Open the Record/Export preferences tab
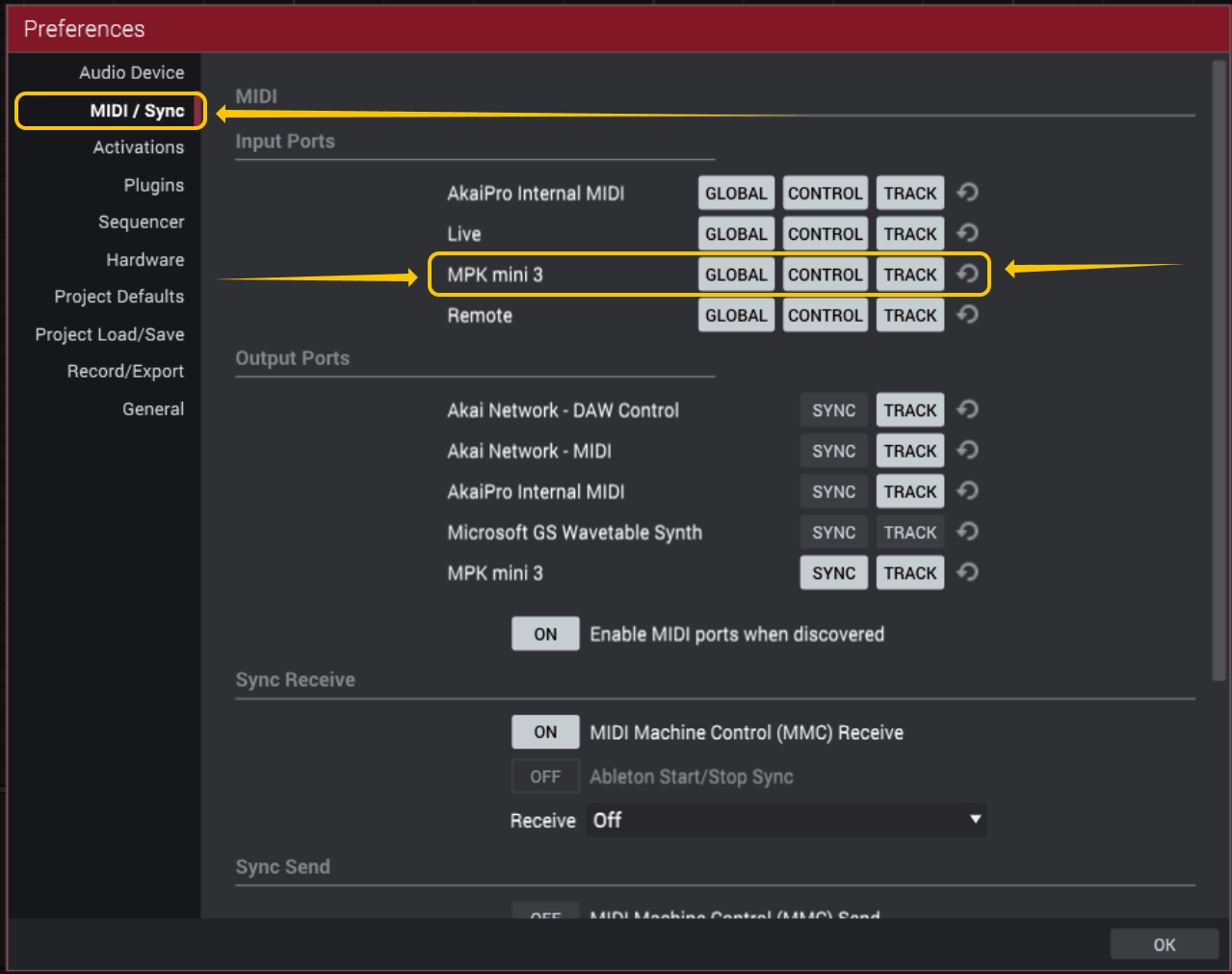Screen dimensions: 1232x974 click(125, 371)
